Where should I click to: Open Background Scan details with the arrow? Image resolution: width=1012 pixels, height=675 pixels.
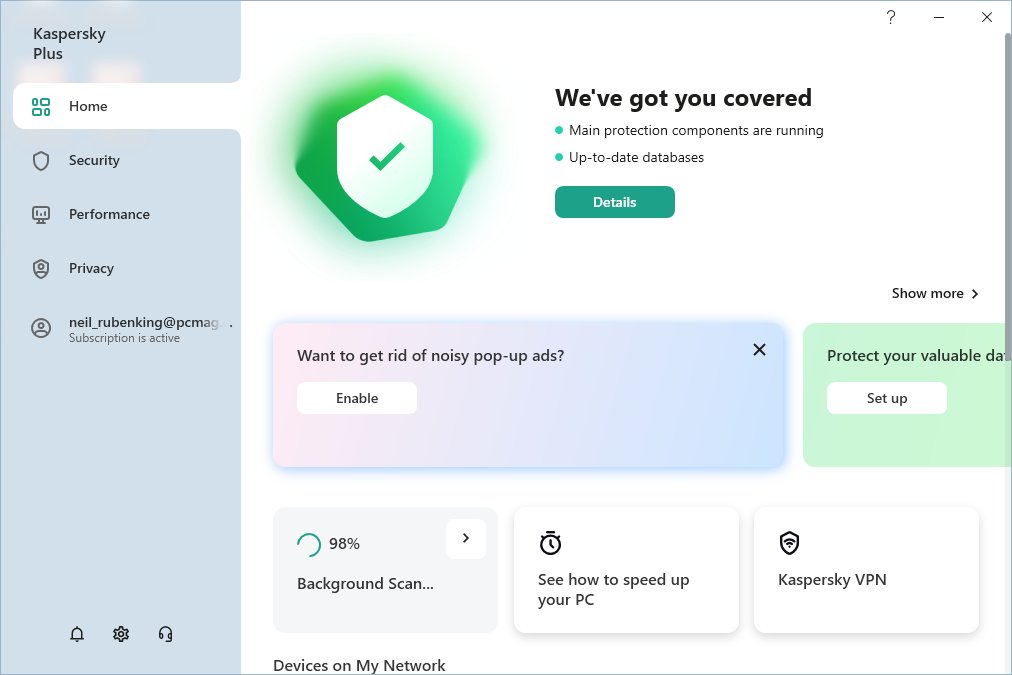465,539
